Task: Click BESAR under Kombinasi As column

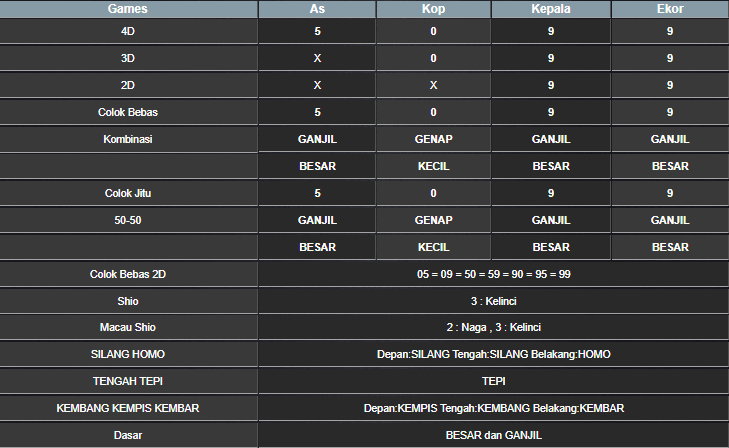Action: [x=317, y=166]
